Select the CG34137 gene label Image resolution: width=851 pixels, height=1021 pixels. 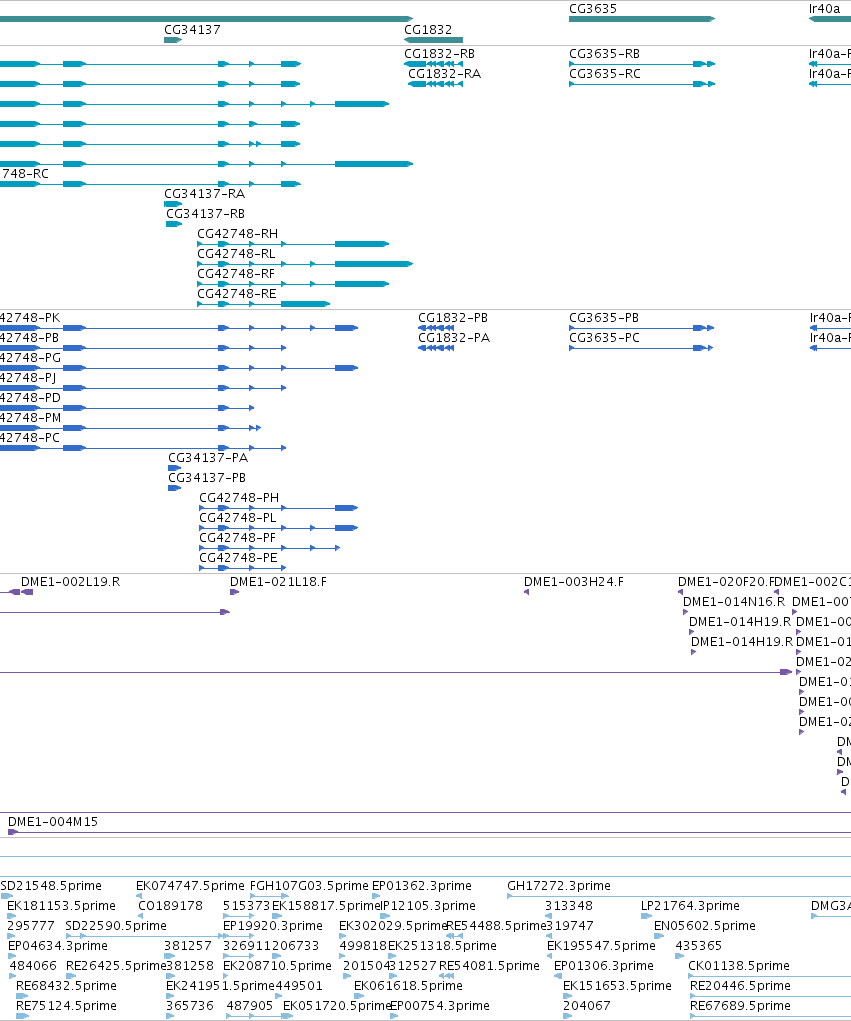pos(192,29)
